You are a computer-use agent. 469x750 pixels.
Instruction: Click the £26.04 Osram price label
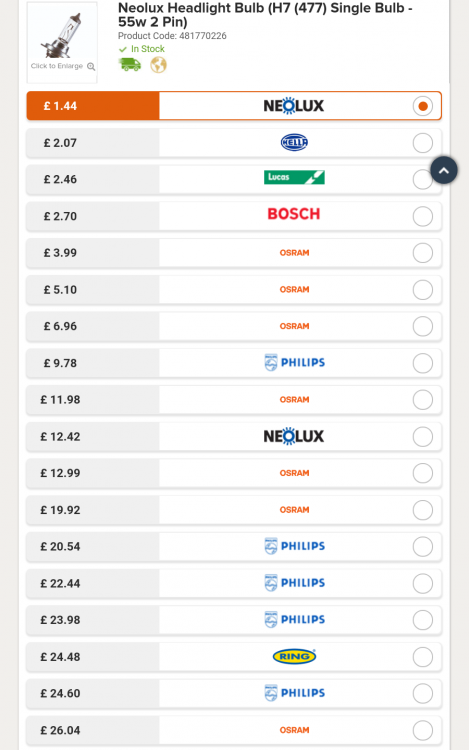[60, 730]
